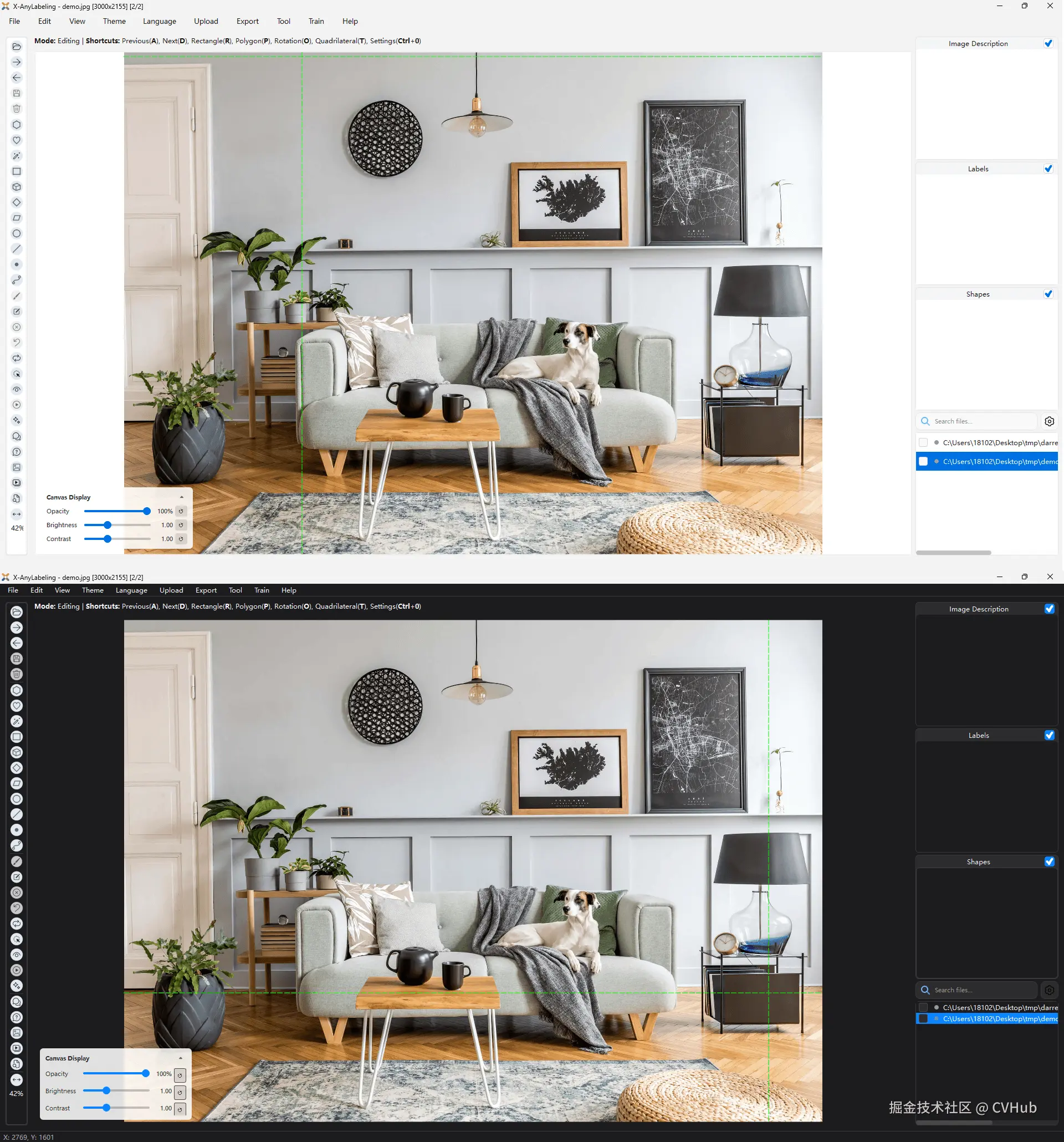Open the Train menu in the dark window

(x=262, y=590)
